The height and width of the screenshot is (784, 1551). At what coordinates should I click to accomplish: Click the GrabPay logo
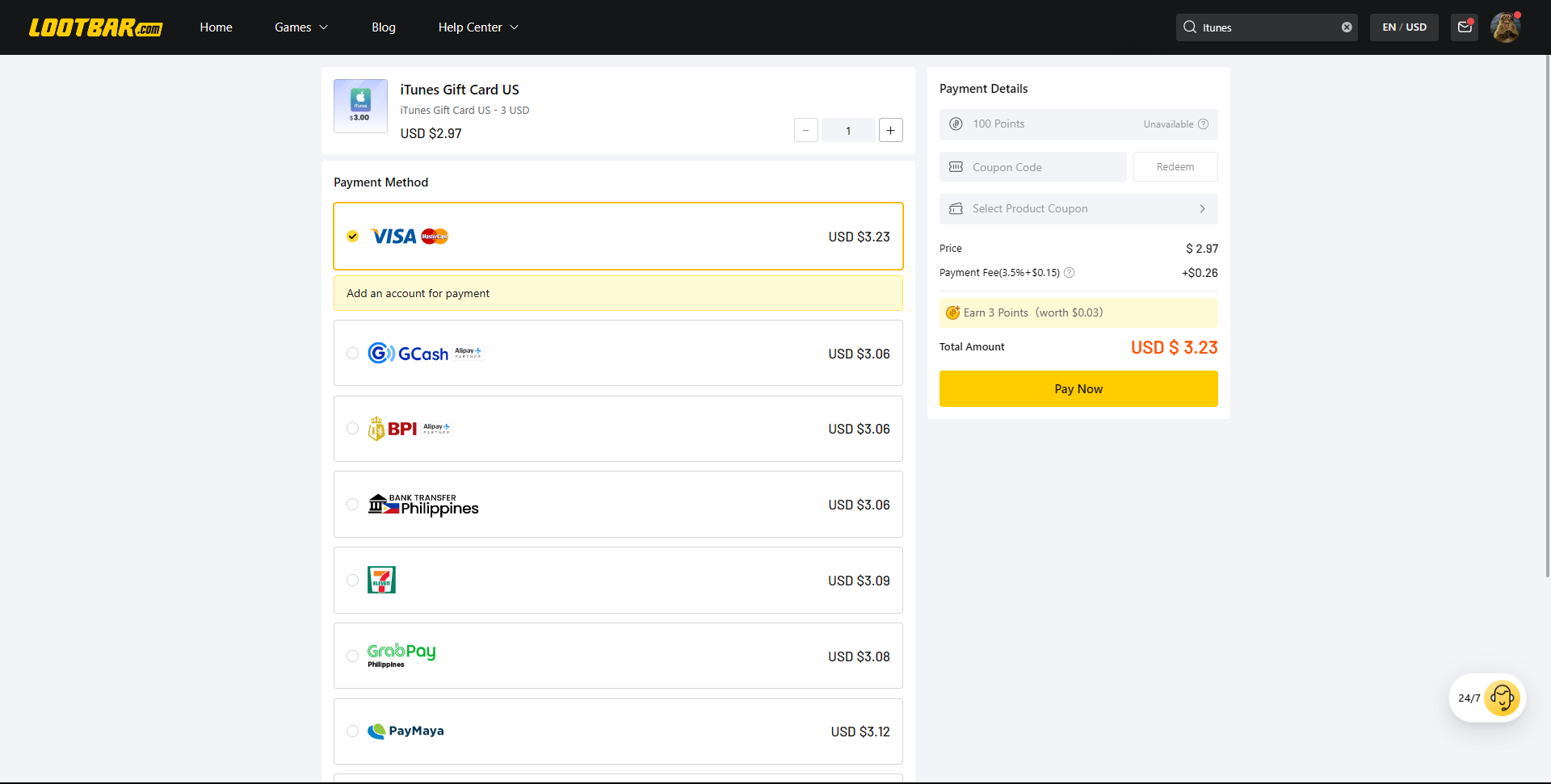pos(401,655)
